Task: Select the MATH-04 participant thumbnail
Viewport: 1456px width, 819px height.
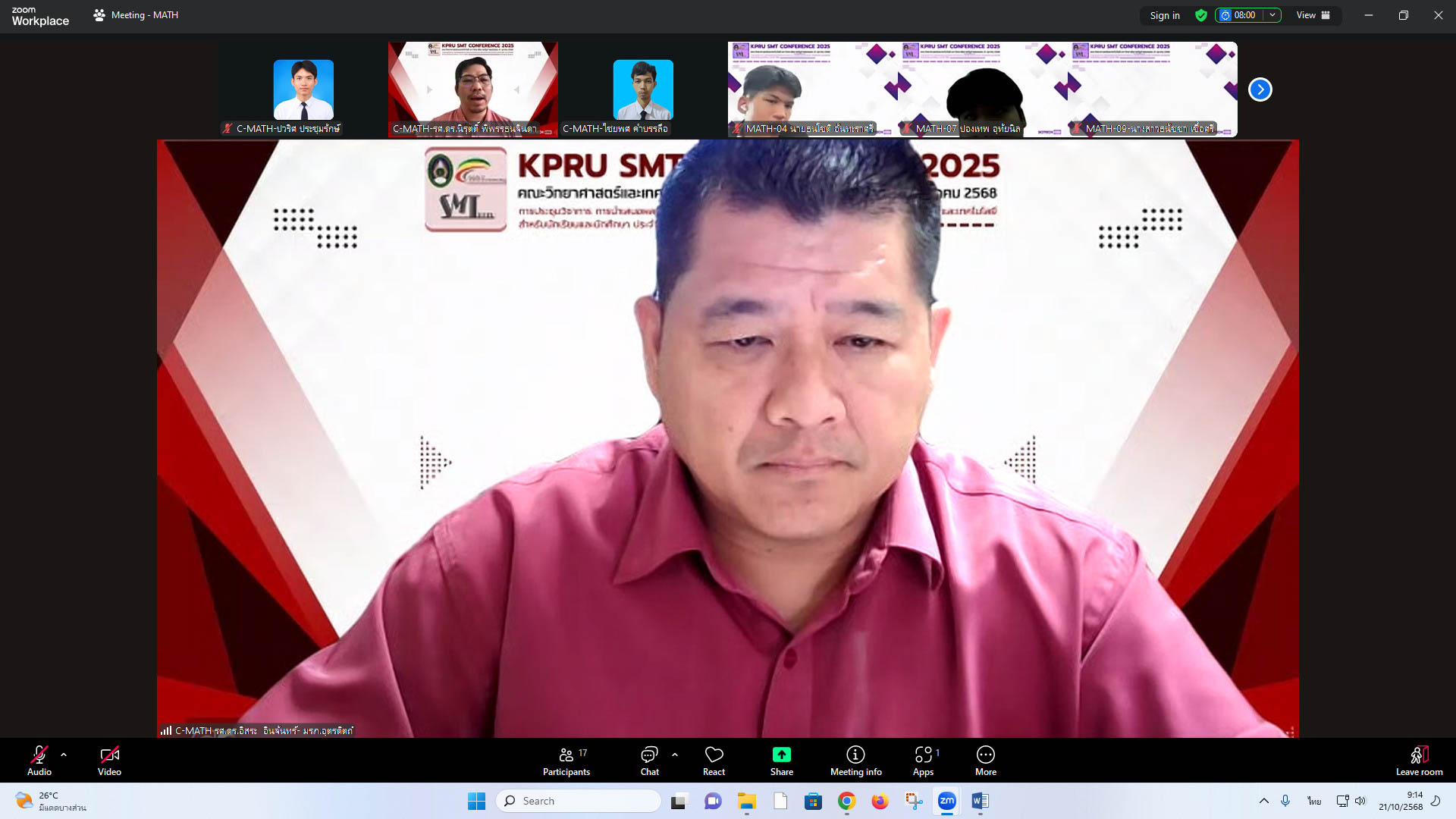Action: (x=811, y=89)
